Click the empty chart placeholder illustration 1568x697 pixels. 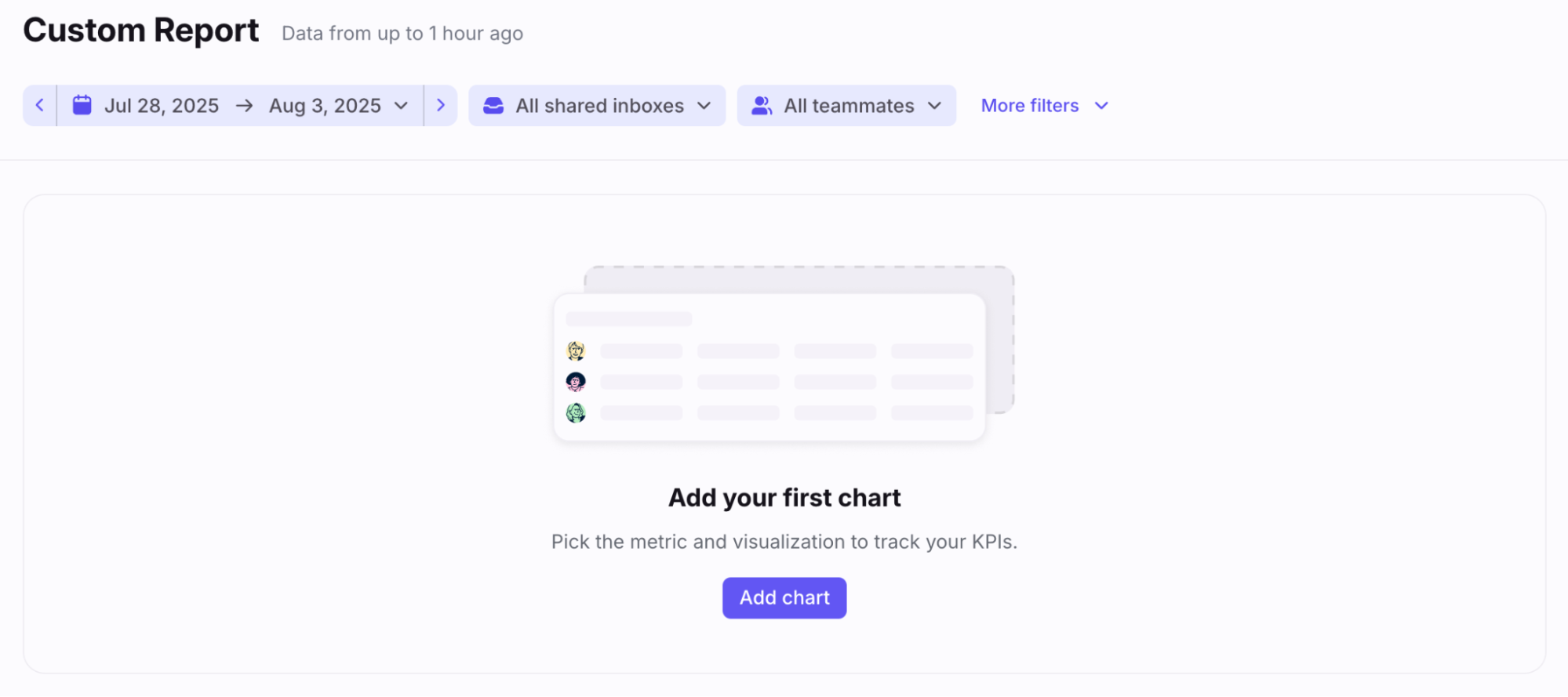[784, 354]
